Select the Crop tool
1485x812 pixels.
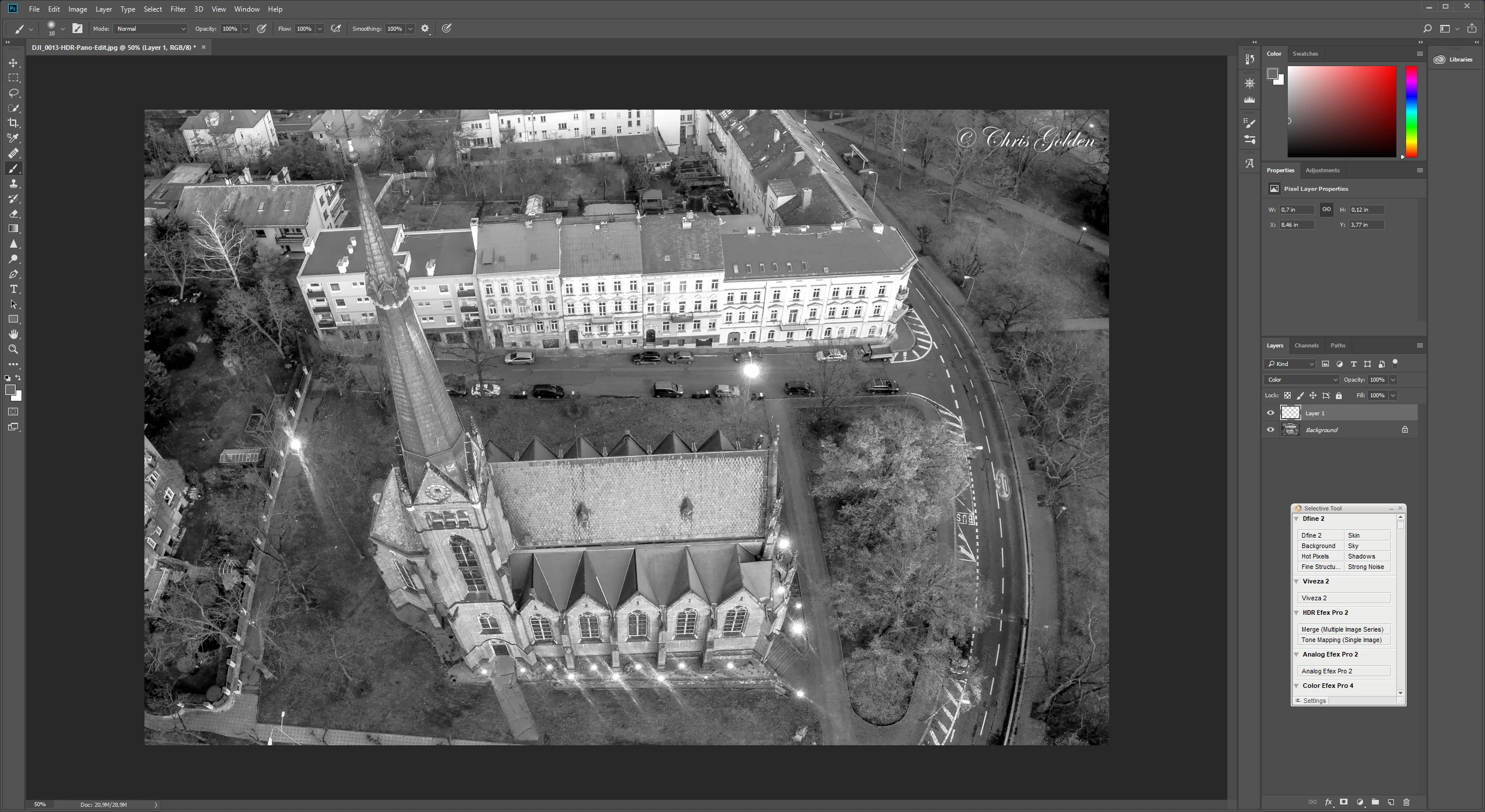[x=13, y=123]
